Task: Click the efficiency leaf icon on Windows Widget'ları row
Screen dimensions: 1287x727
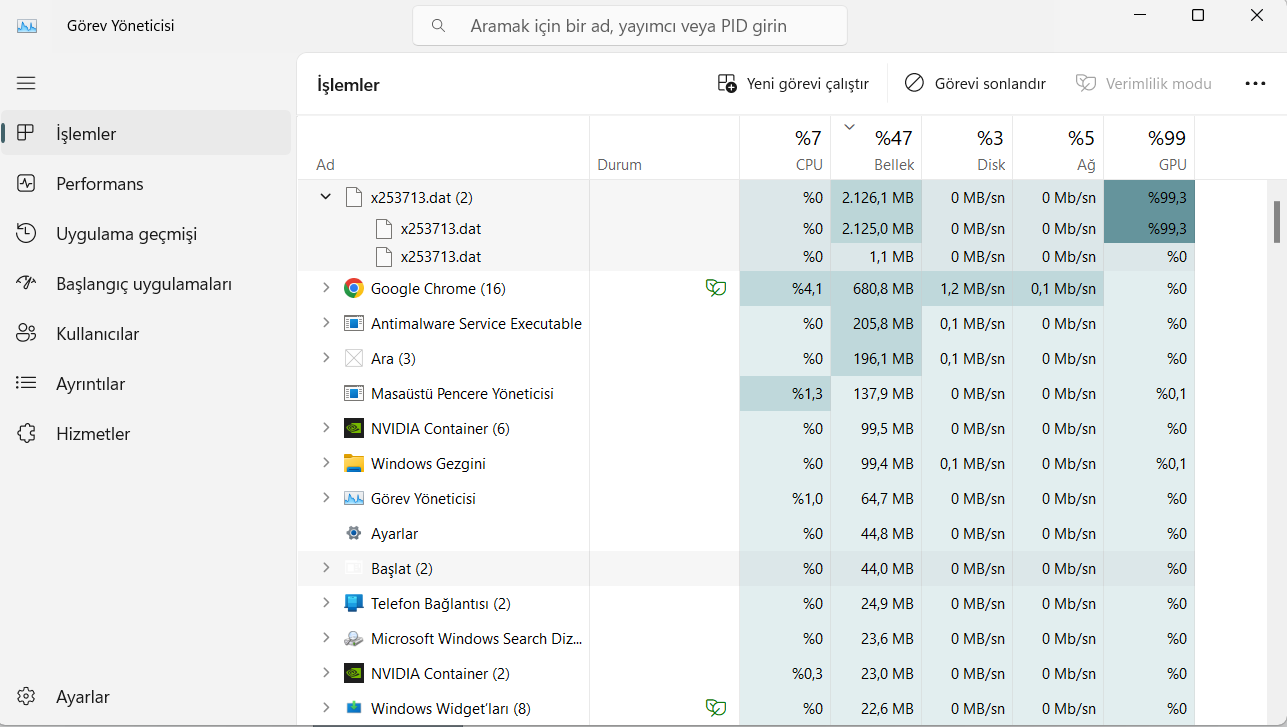Action: tap(716, 709)
